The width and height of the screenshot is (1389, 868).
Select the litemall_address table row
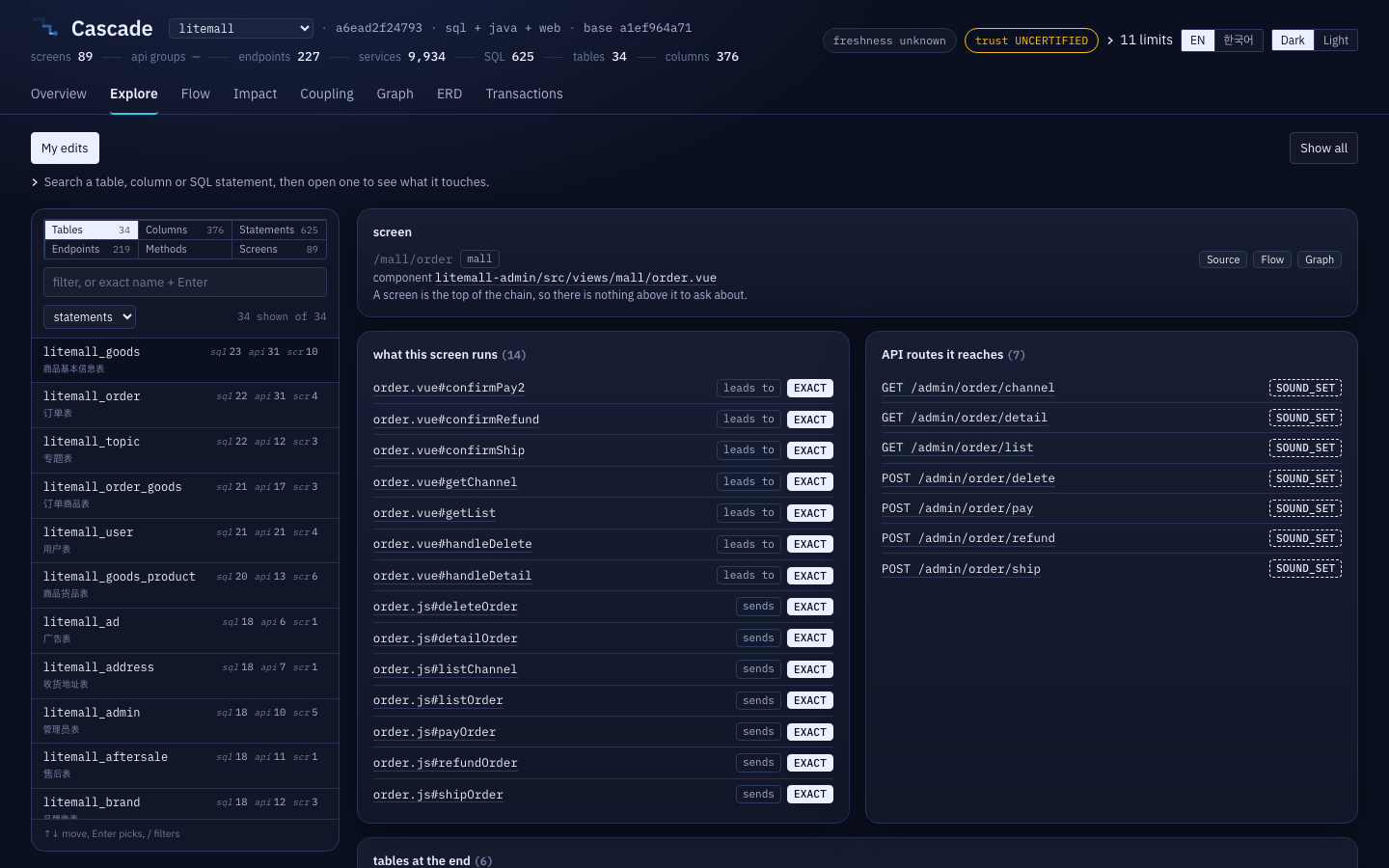pos(185,676)
